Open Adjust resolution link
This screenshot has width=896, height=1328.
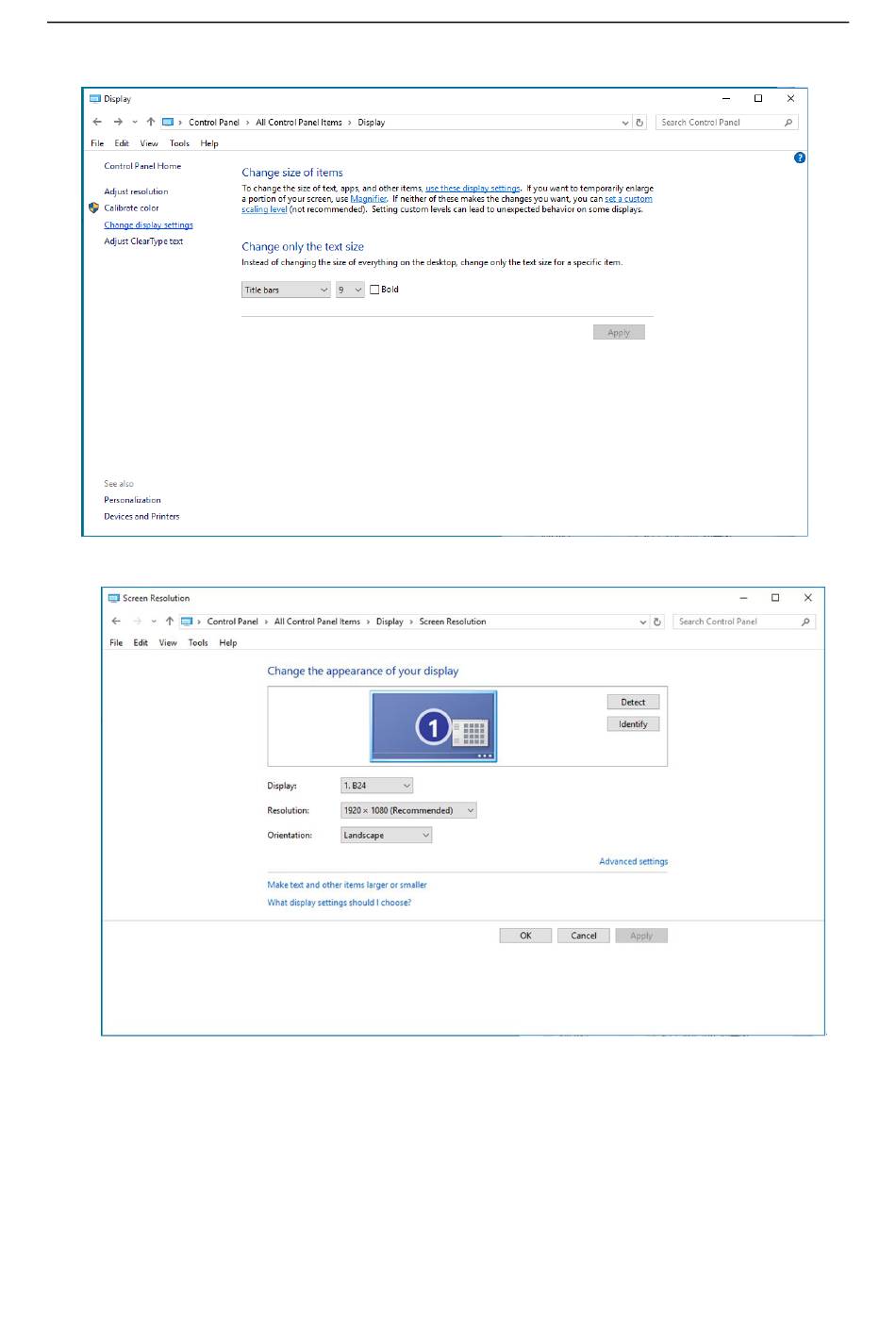pyautogui.click(x=136, y=191)
